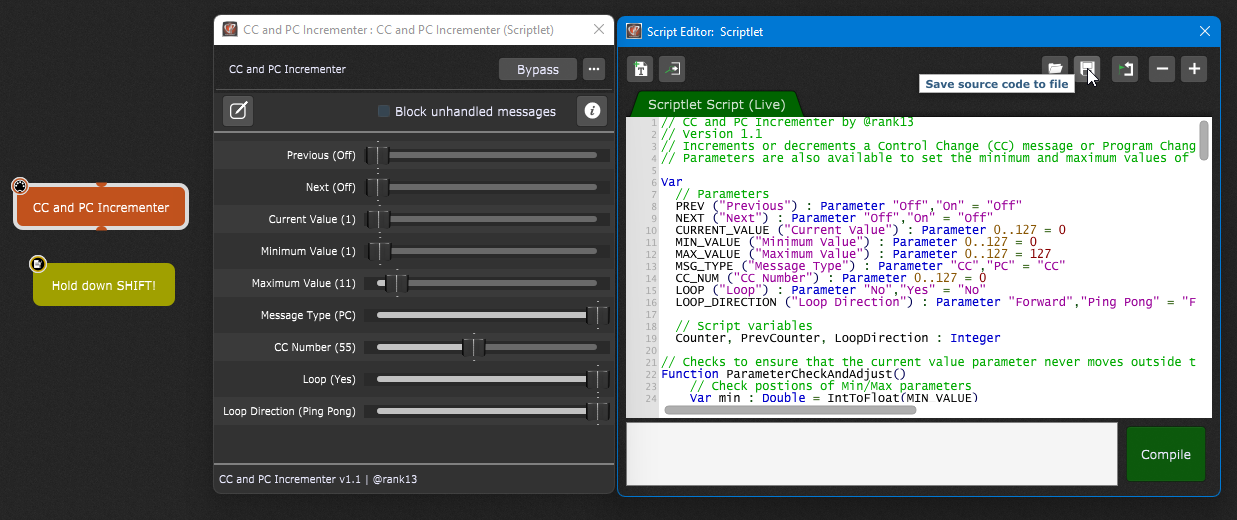
Task: Click code line starting with "MSG_TYPE"
Action: 870,266
